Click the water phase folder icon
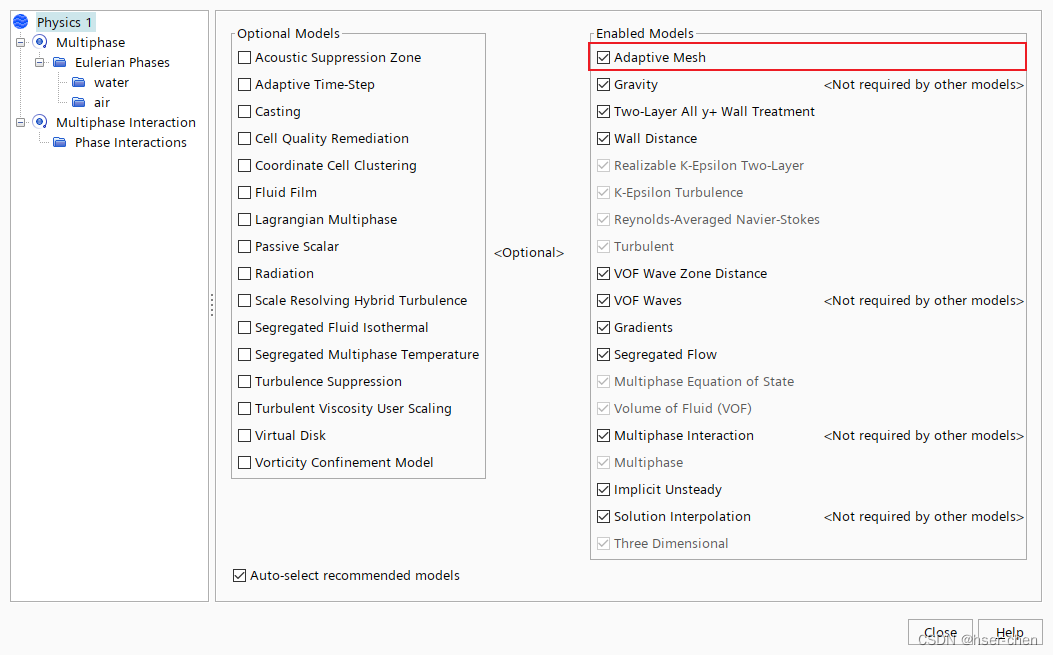1053x655 pixels. point(79,82)
